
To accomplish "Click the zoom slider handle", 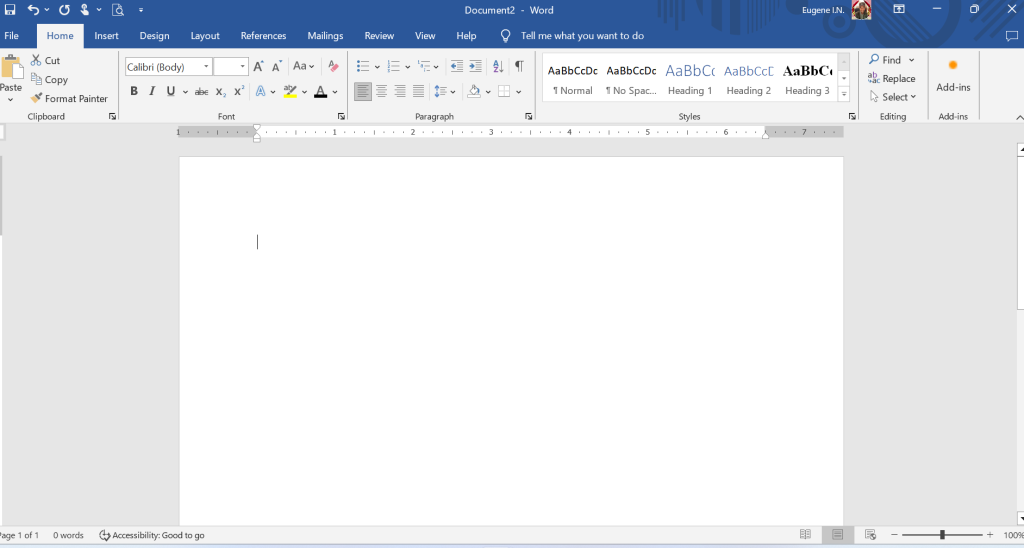I will coord(941,535).
